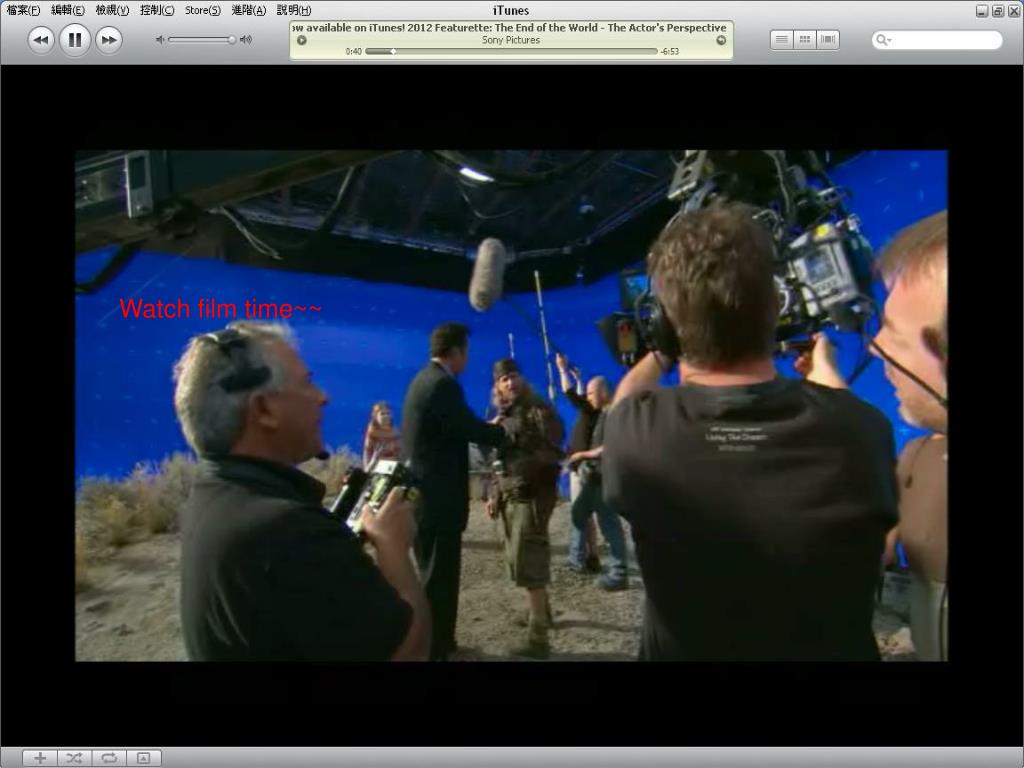This screenshot has width=1024, height=768.
Task: Open the 檢視(V) menu
Action: tap(112, 10)
